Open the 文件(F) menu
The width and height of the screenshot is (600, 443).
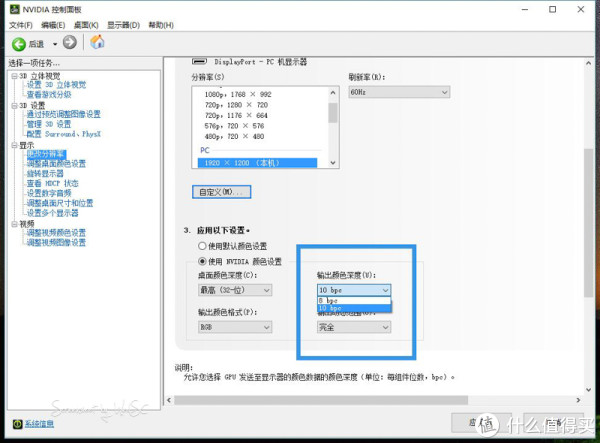pos(21,25)
